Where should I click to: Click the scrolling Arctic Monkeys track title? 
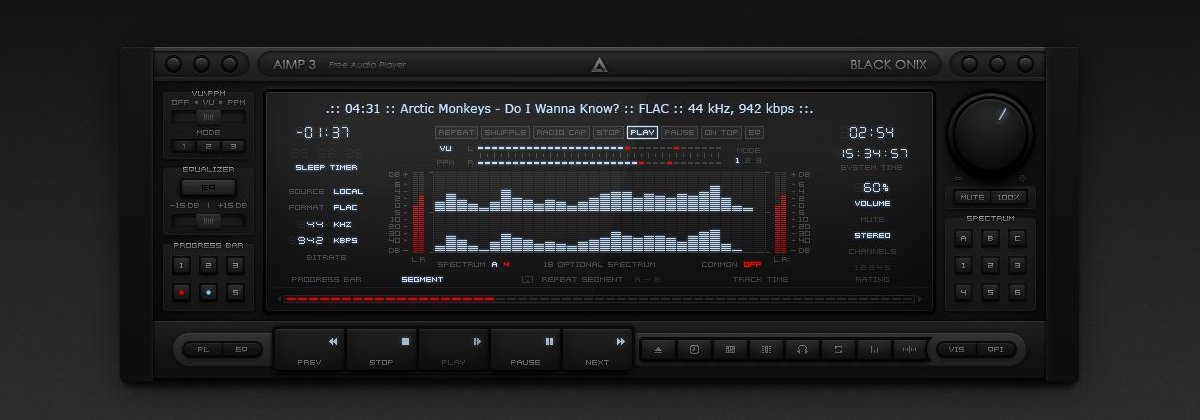[x=569, y=108]
